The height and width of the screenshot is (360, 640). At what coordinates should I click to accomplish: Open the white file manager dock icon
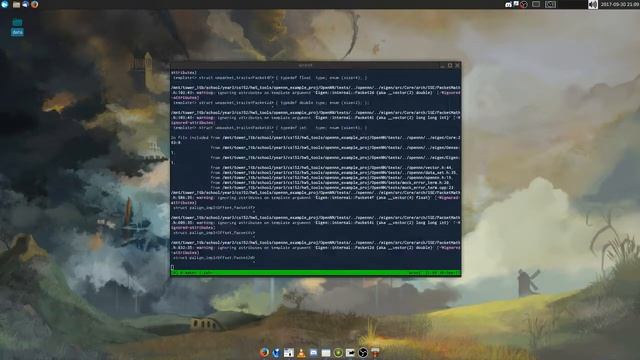(326, 353)
